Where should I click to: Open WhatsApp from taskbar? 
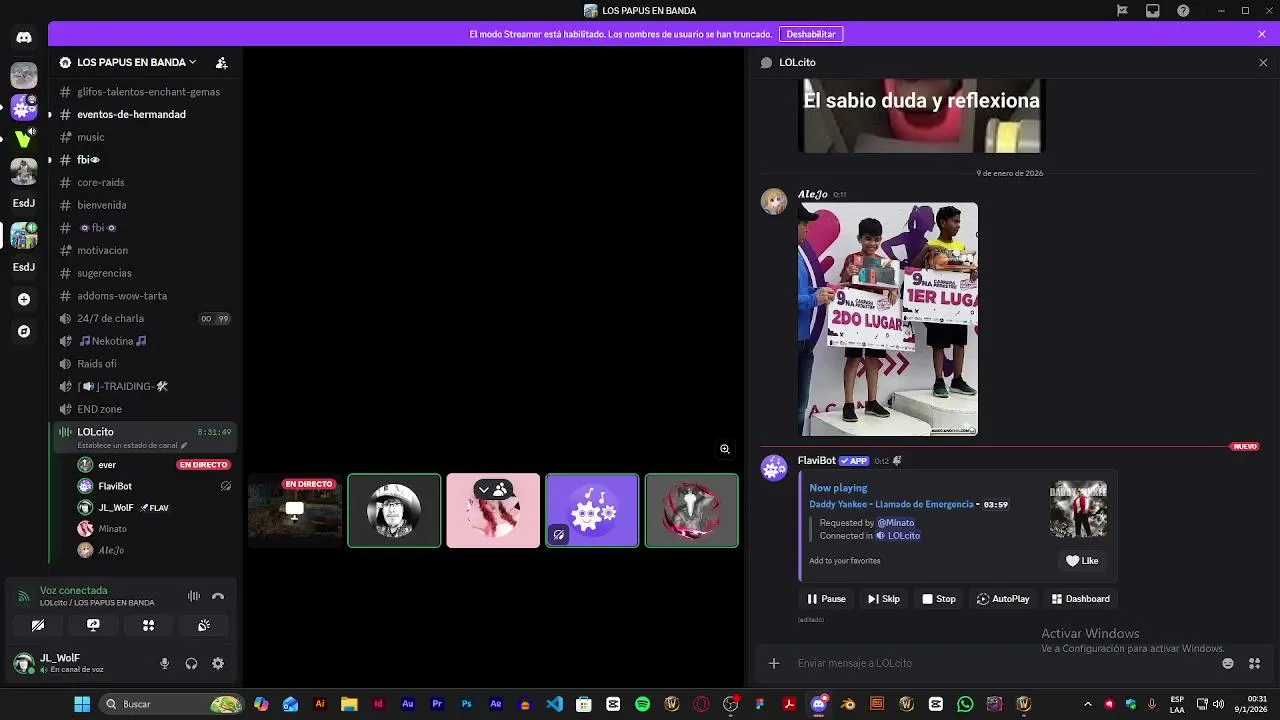(x=965, y=704)
